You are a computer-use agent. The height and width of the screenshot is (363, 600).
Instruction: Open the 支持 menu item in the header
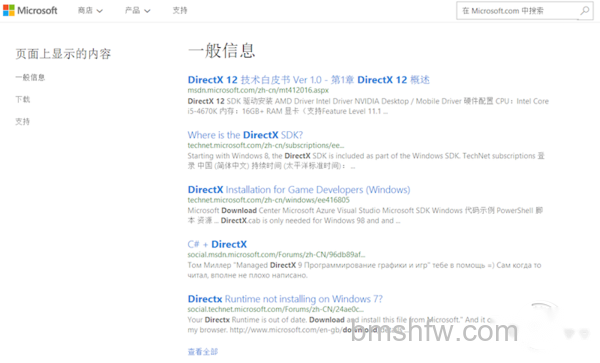(180, 10)
